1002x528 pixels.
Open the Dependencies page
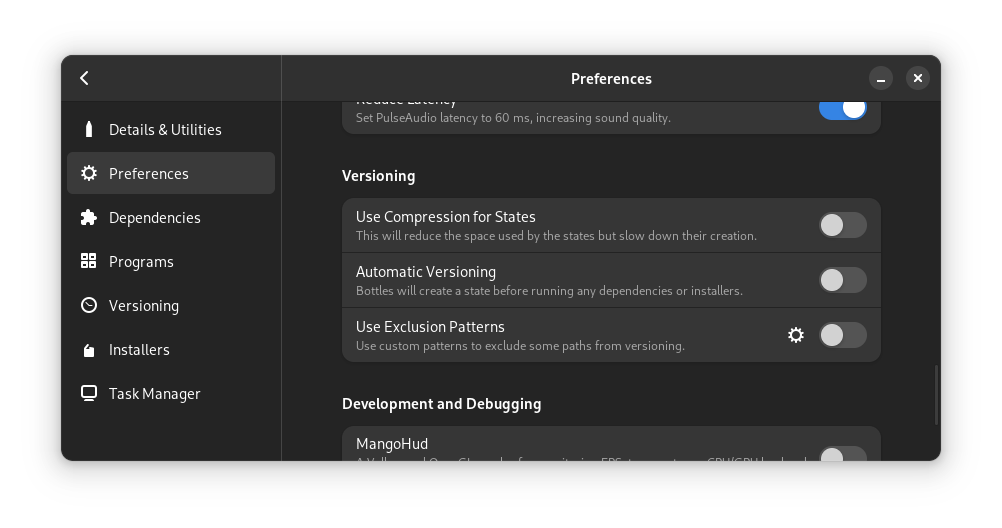[x=155, y=217]
